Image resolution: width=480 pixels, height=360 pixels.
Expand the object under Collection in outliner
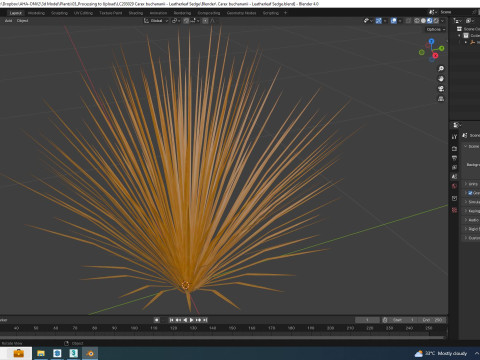click(466, 42)
